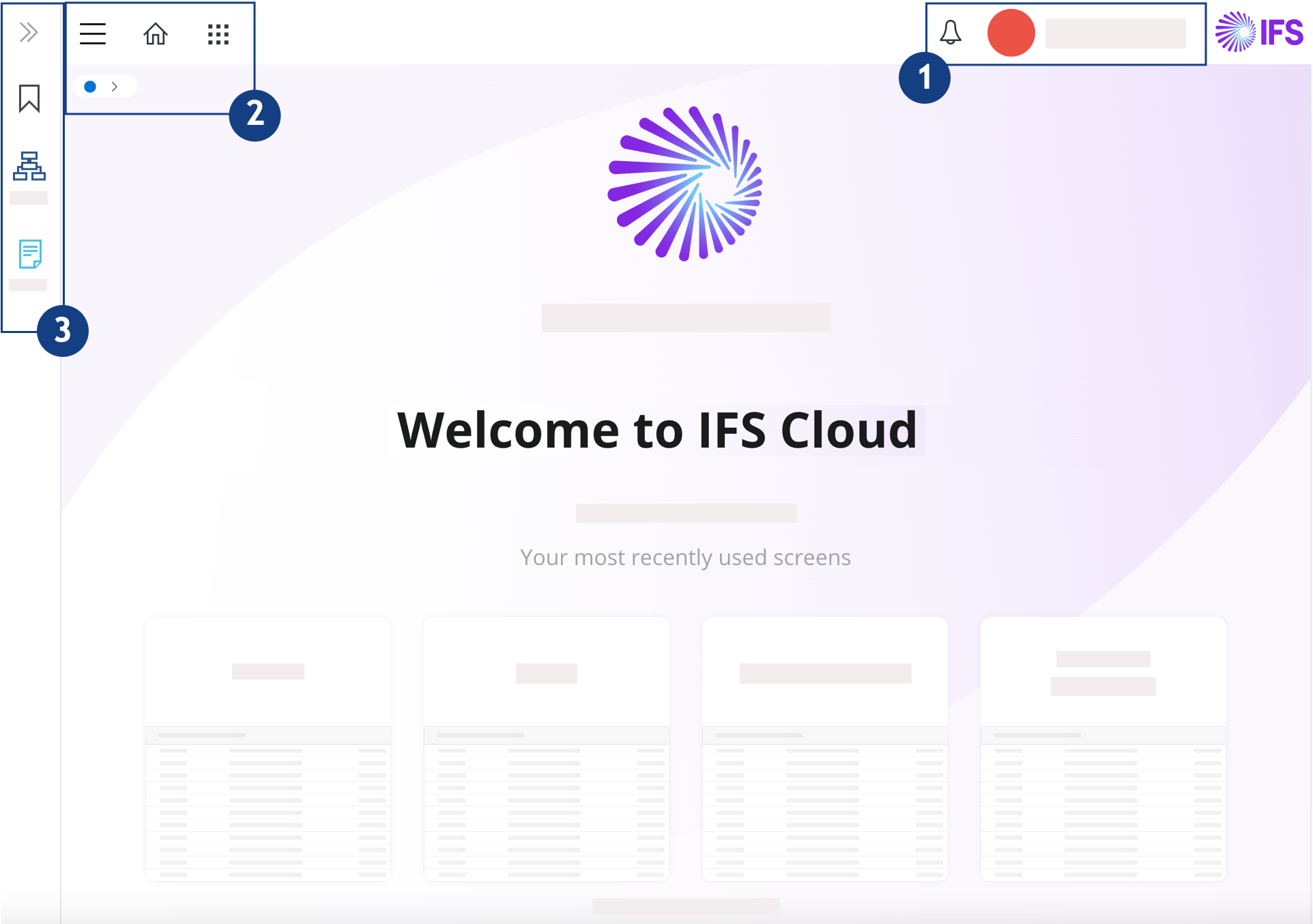Open the user name dropdown field
Image resolution: width=1313 pixels, height=924 pixels.
coord(1115,33)
